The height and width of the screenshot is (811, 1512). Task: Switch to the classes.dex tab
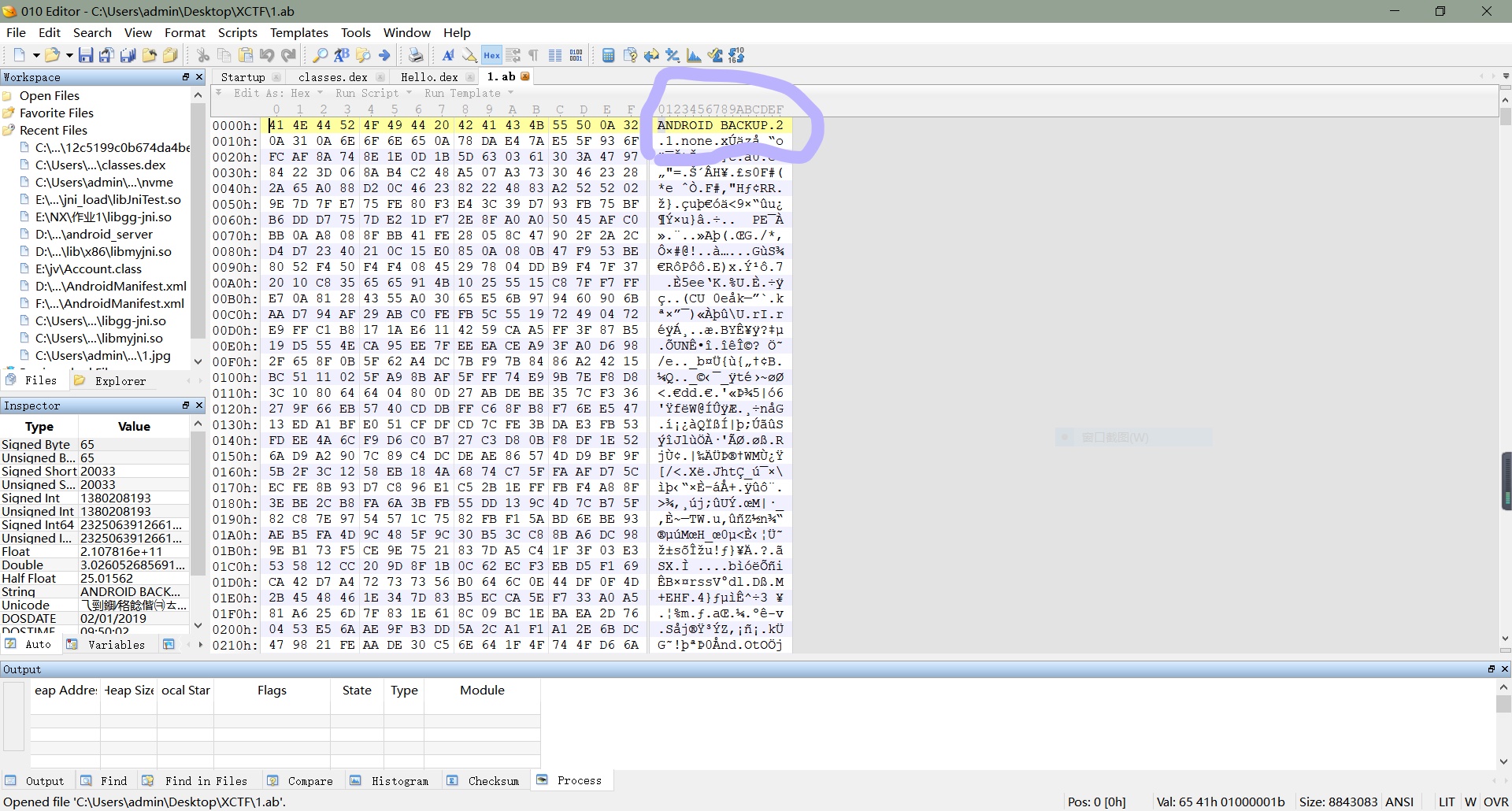coord(333,76)
